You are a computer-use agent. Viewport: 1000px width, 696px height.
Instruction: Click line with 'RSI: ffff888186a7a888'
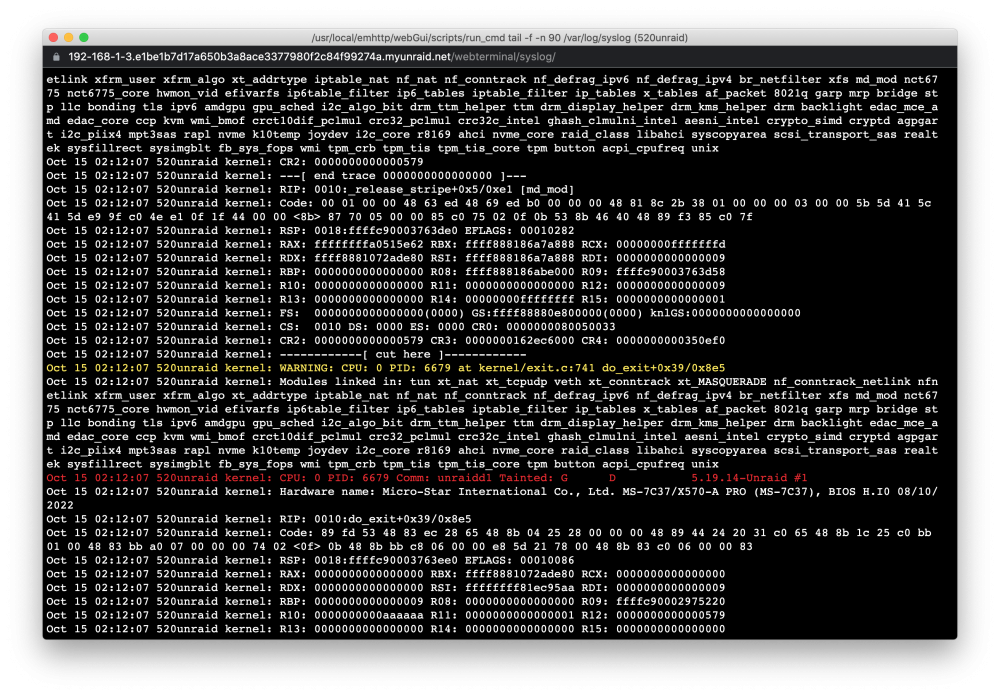coord(386,258)
